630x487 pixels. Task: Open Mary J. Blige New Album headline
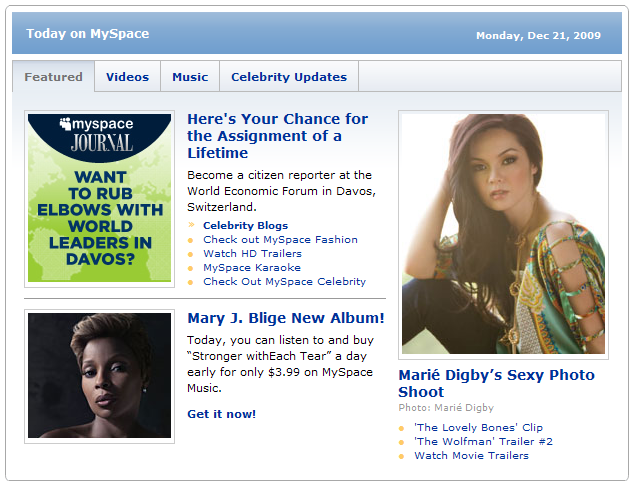tap(285, 318)
